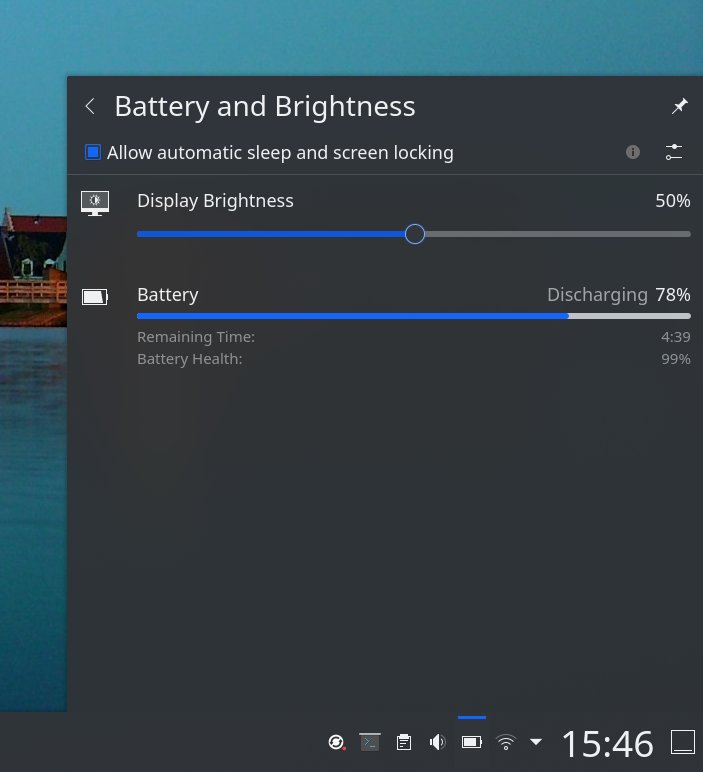Screen dimensions: 703x772
Task: Click the 78% battery percentage
Action: click(672, 295)
